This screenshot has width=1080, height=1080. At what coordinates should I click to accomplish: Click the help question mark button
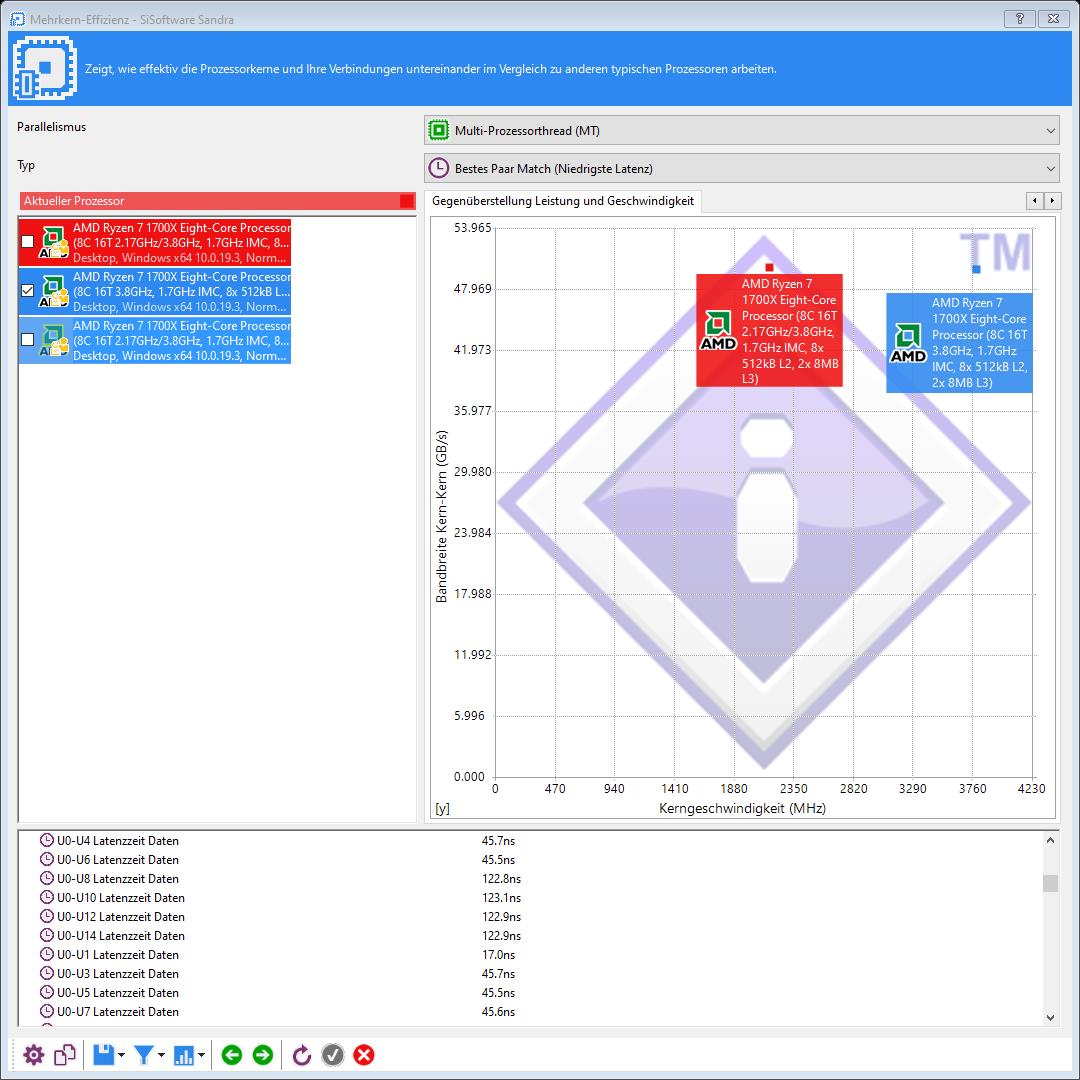(x=1020, y=19)
